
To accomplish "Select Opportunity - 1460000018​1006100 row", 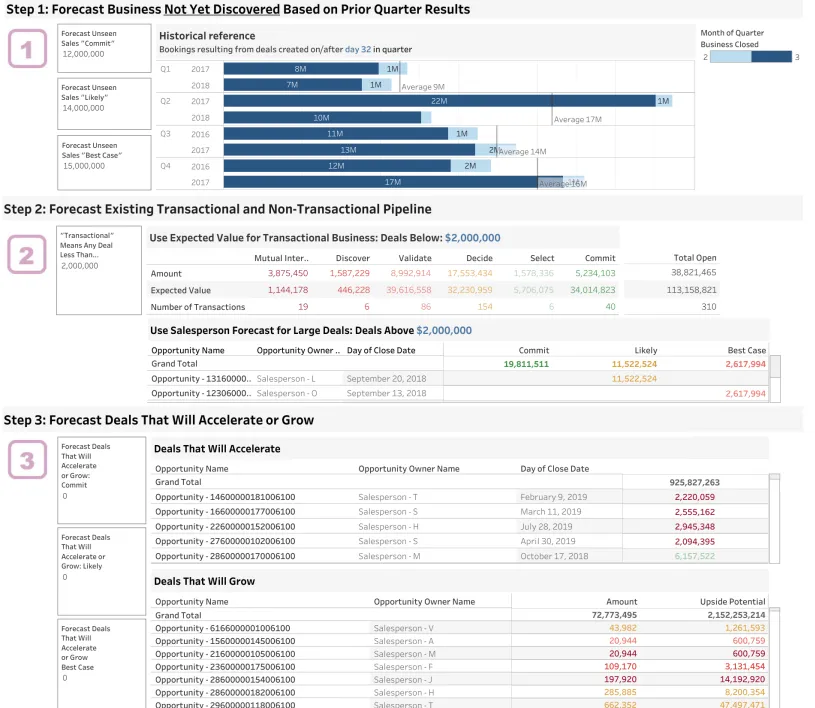I will [x=225, y=497].
